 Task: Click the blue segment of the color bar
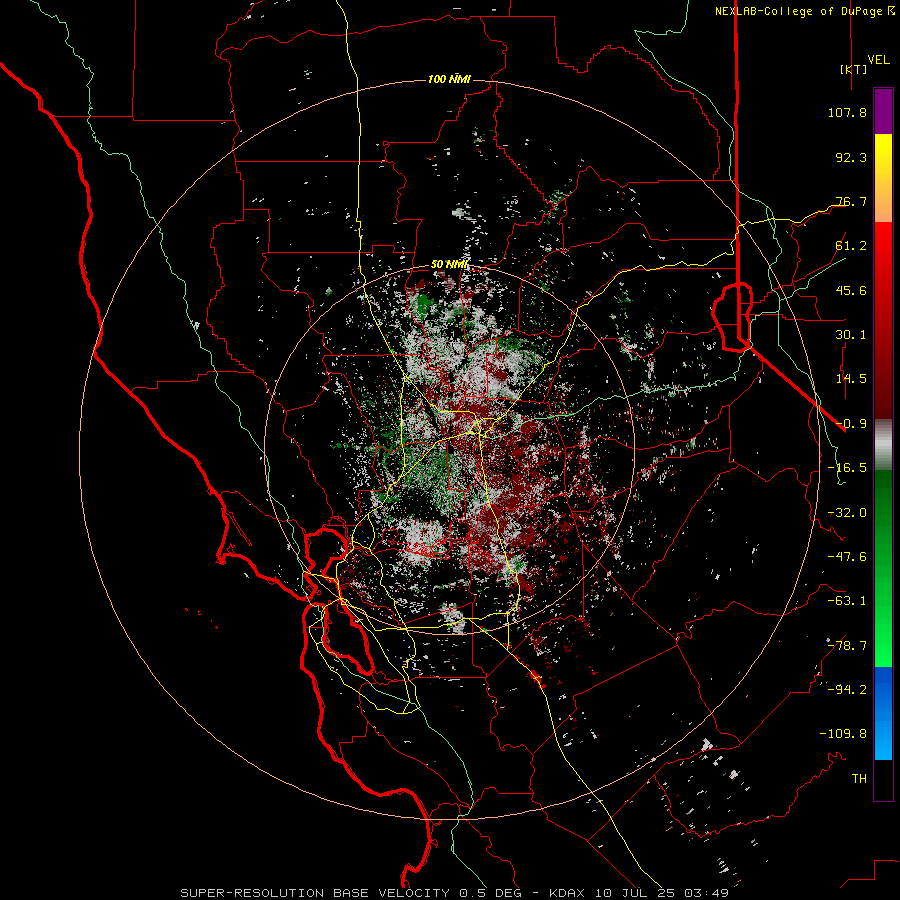click(883, 713)
